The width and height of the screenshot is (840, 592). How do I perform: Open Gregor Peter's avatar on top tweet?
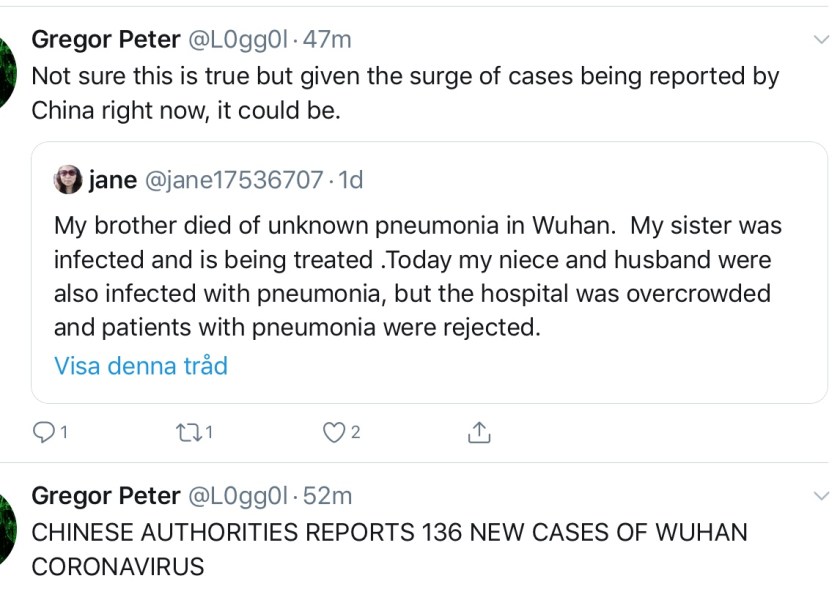tap(6, 72)
